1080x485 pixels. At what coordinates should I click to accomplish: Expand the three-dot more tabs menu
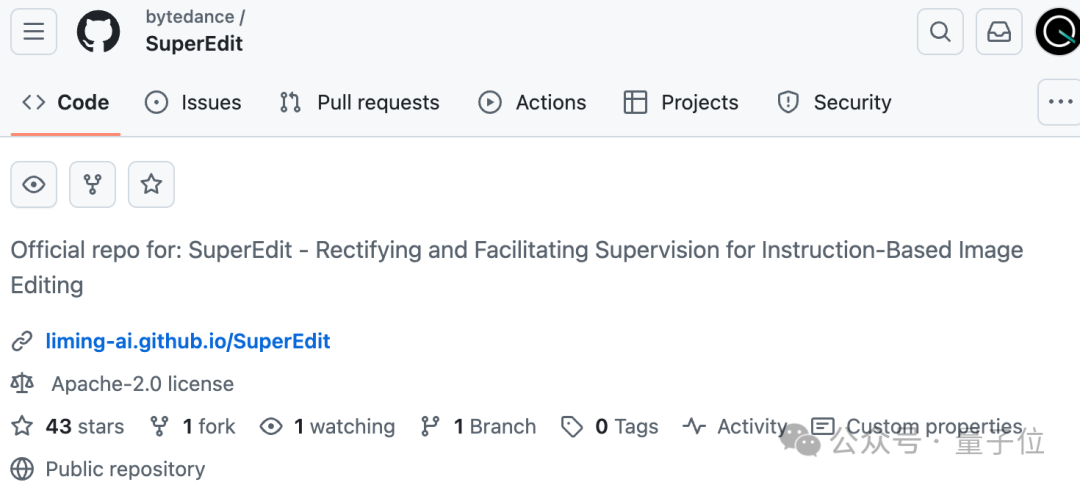[1059, 102]
